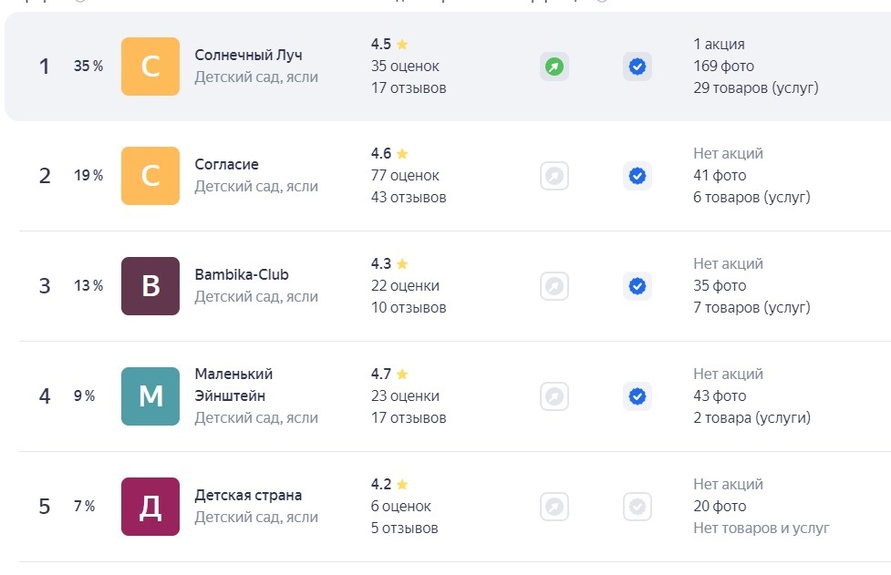Click the inactive verified badge for Детская страна
Viewport: 891px width, 575px height.
pos(637,506)
